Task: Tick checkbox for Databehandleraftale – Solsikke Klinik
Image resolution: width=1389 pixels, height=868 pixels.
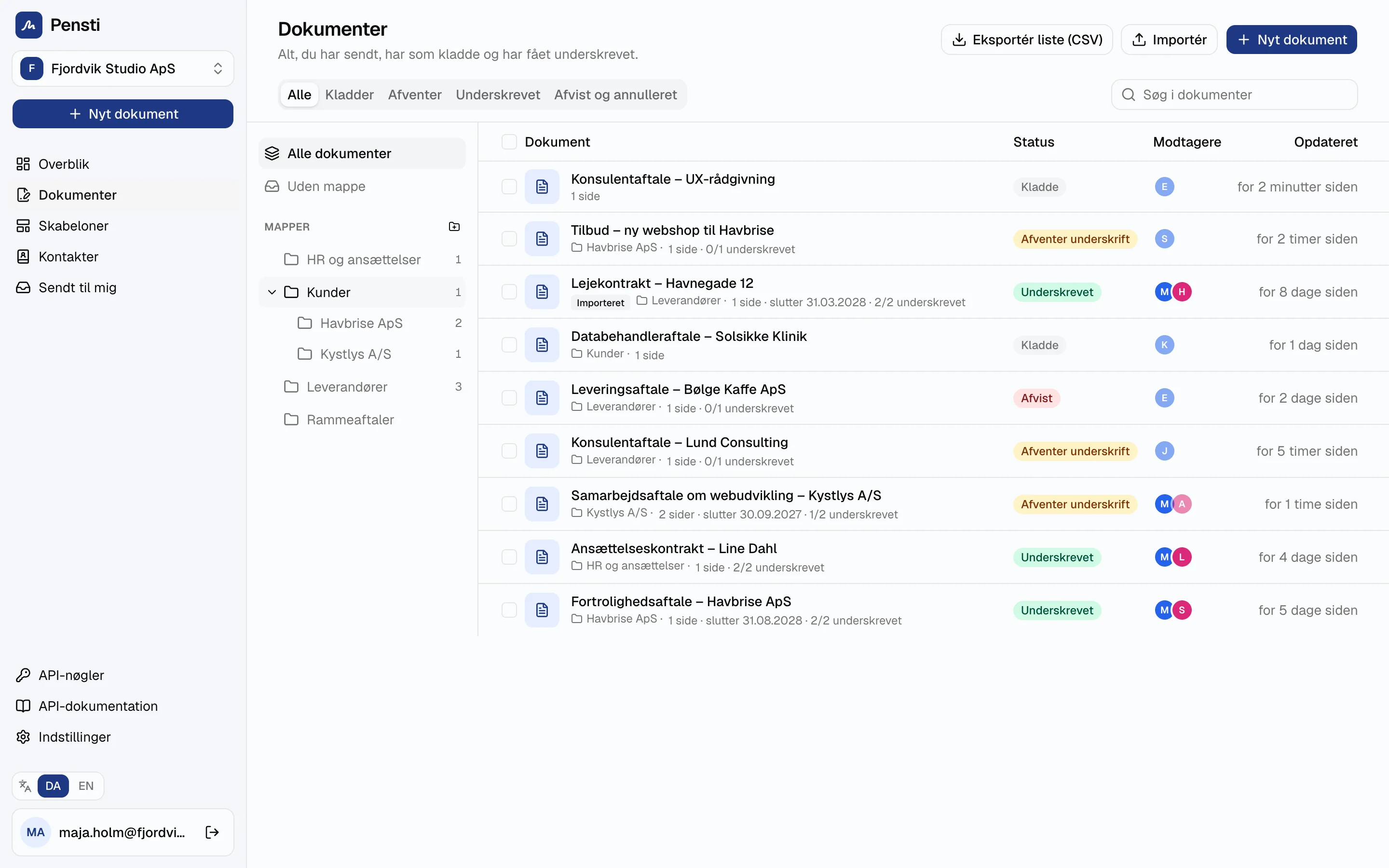Action: (x=509, y=345)
